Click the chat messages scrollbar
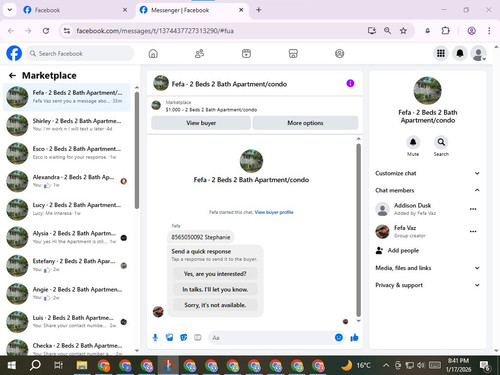The image size is (500, 375). 358,230
